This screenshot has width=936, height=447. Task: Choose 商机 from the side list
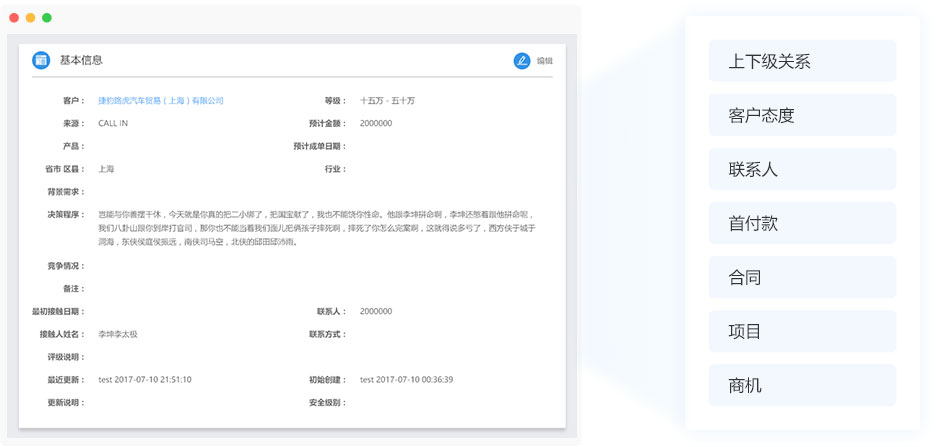pos(801,385)
